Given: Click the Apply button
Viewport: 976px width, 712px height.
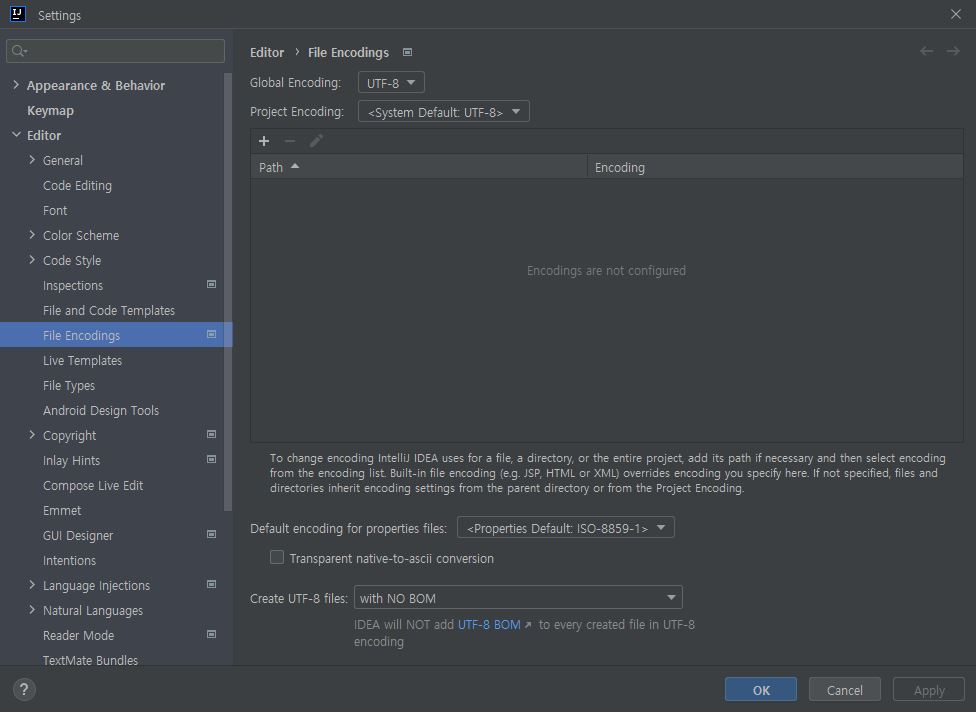Looking at the screenshot, I should pos(929,690).
